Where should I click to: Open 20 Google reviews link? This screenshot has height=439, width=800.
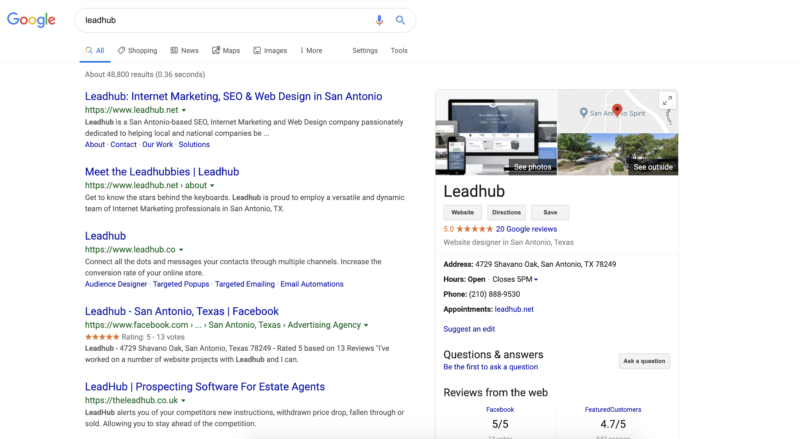527,229
